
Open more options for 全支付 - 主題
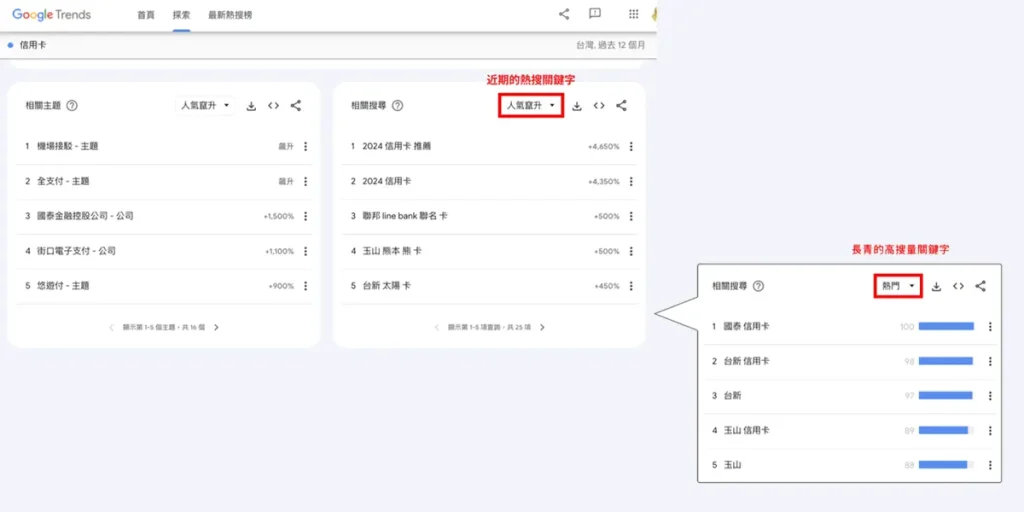306,182
